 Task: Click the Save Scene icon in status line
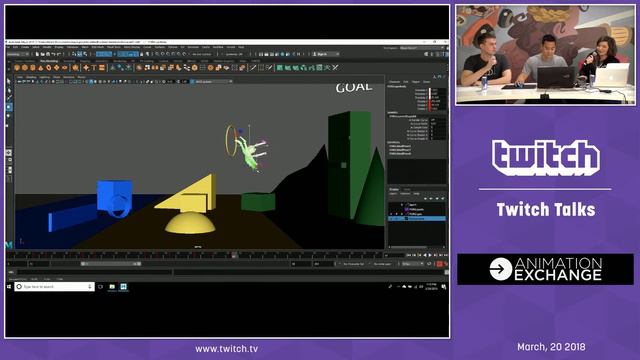(48, 54)
